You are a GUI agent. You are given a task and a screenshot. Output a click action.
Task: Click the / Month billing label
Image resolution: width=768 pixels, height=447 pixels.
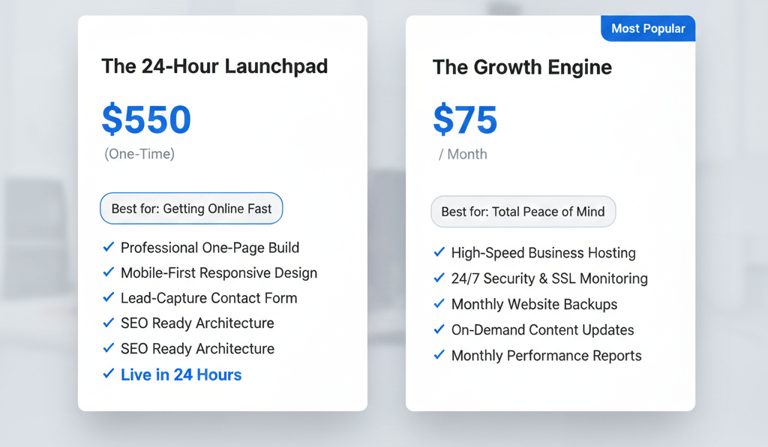(x=463, y=155)
